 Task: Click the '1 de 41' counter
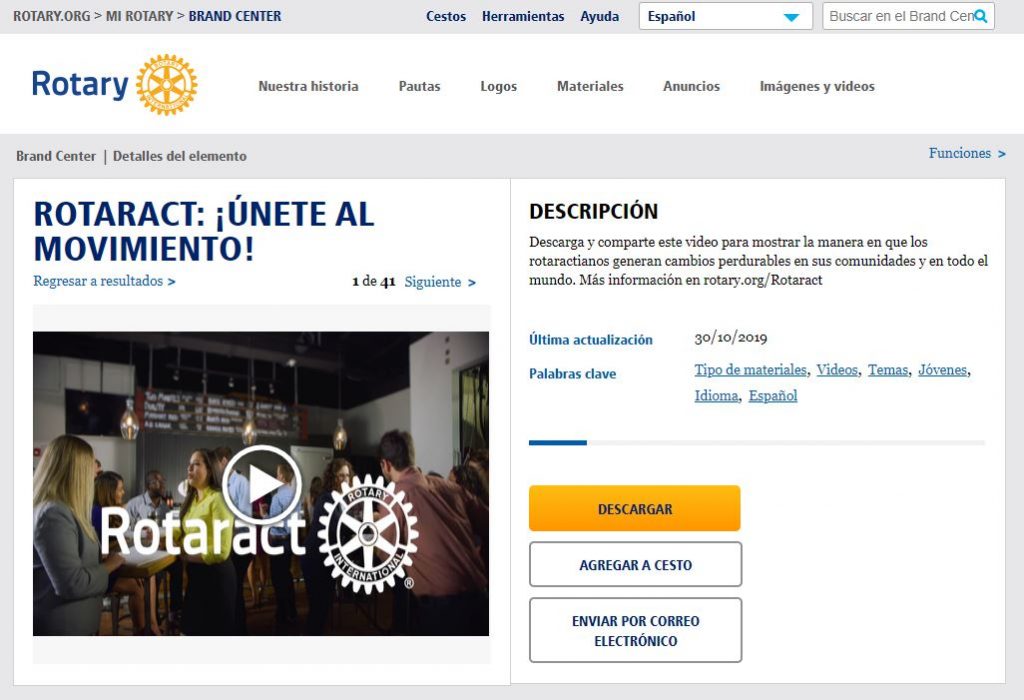tap(374, 281)
